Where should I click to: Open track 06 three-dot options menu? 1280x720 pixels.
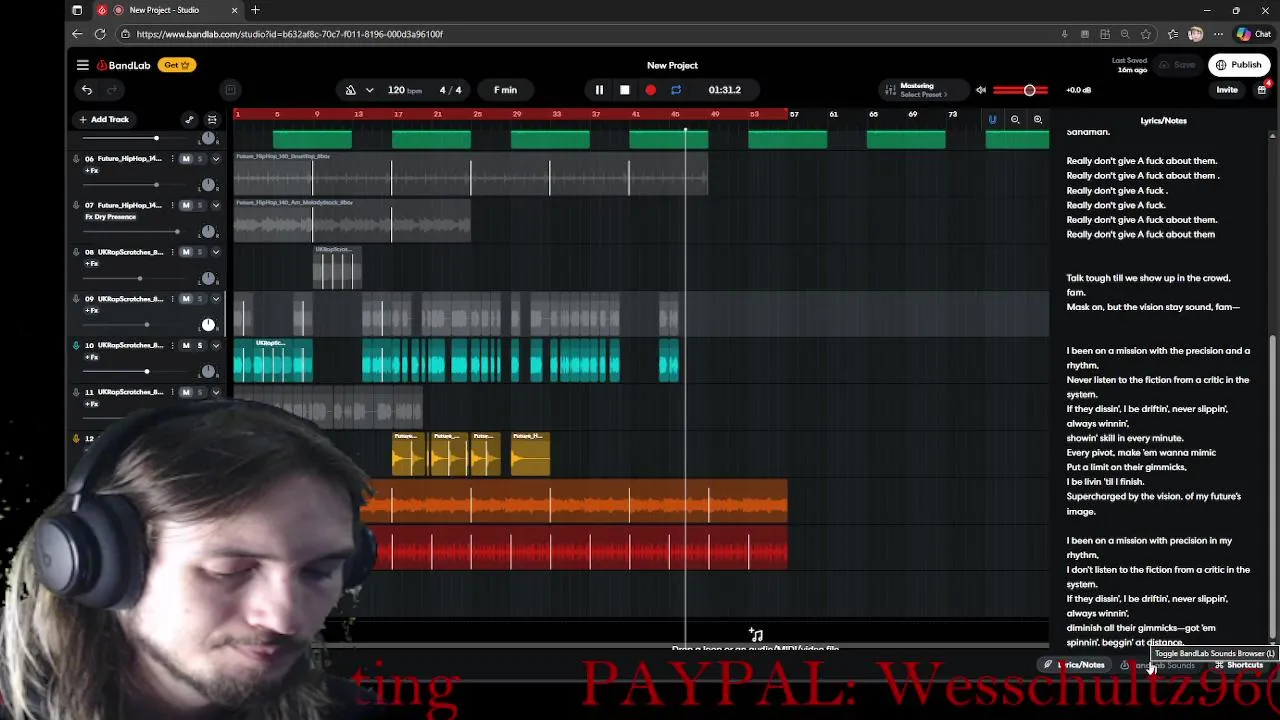click(x=172, y=159)
